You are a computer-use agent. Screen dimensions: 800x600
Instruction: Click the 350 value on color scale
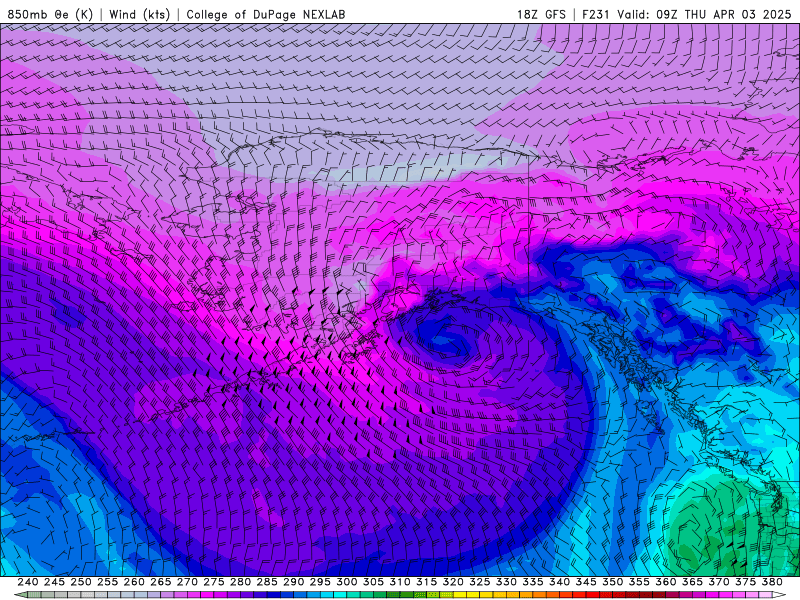click(612, 582)
